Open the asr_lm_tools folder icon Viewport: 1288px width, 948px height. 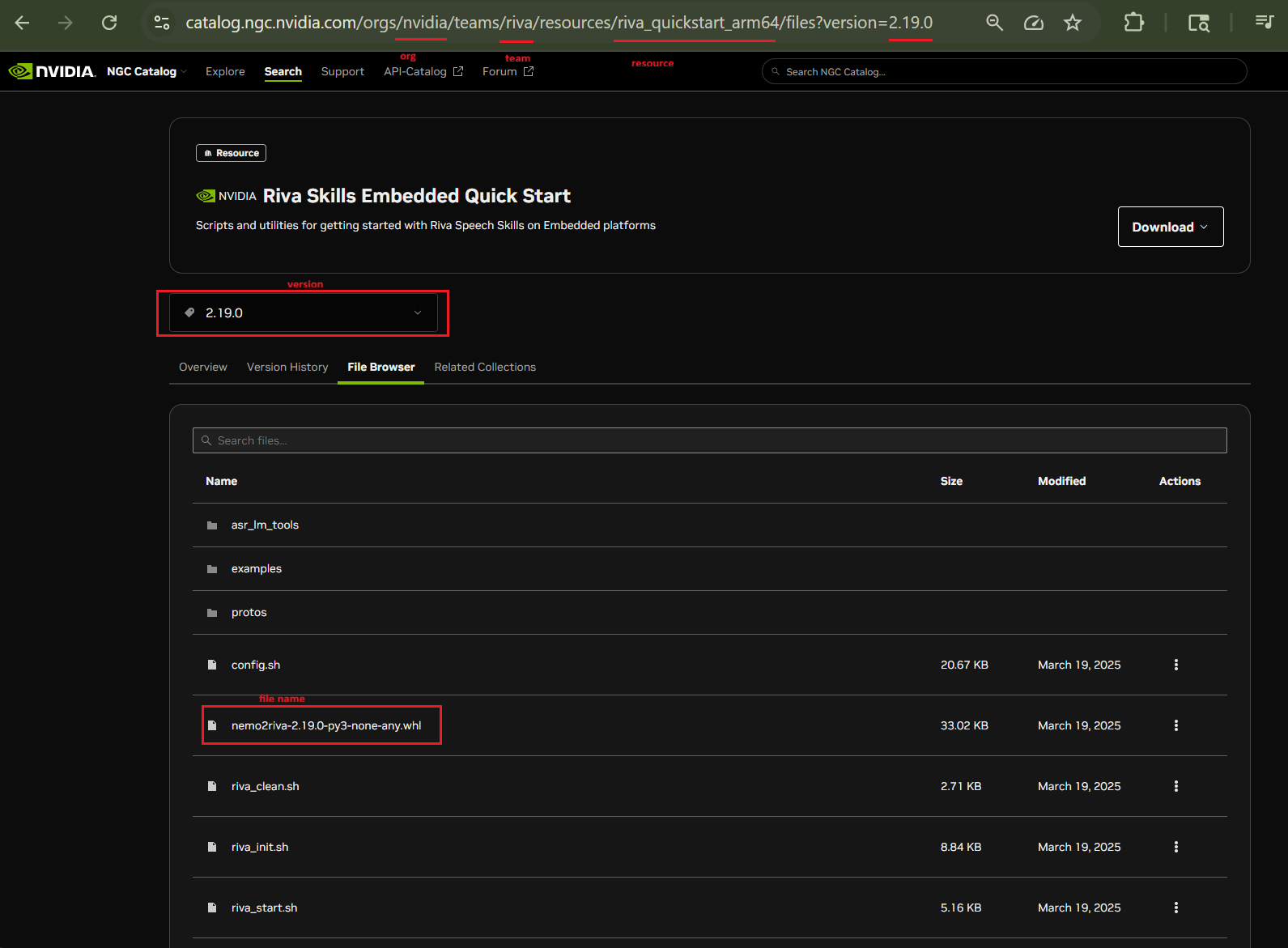[x=212, y=525]
